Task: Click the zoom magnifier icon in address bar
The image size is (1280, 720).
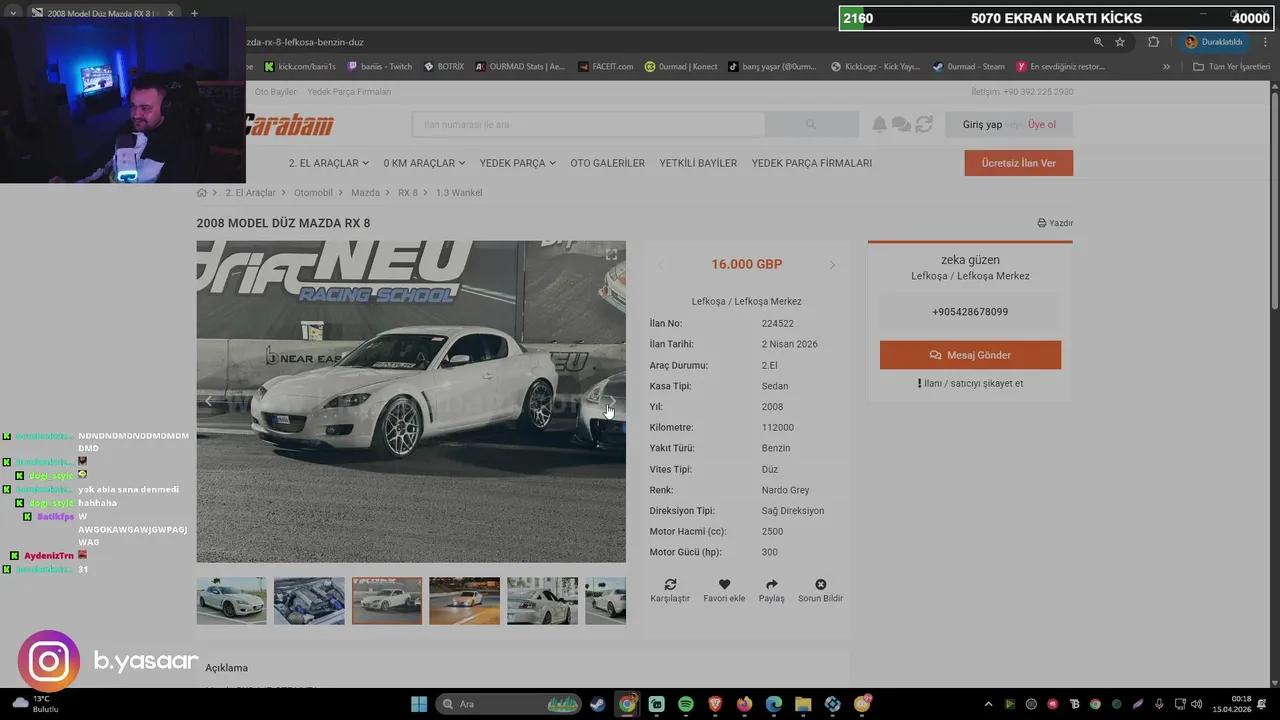Action: click(1098, 42)
